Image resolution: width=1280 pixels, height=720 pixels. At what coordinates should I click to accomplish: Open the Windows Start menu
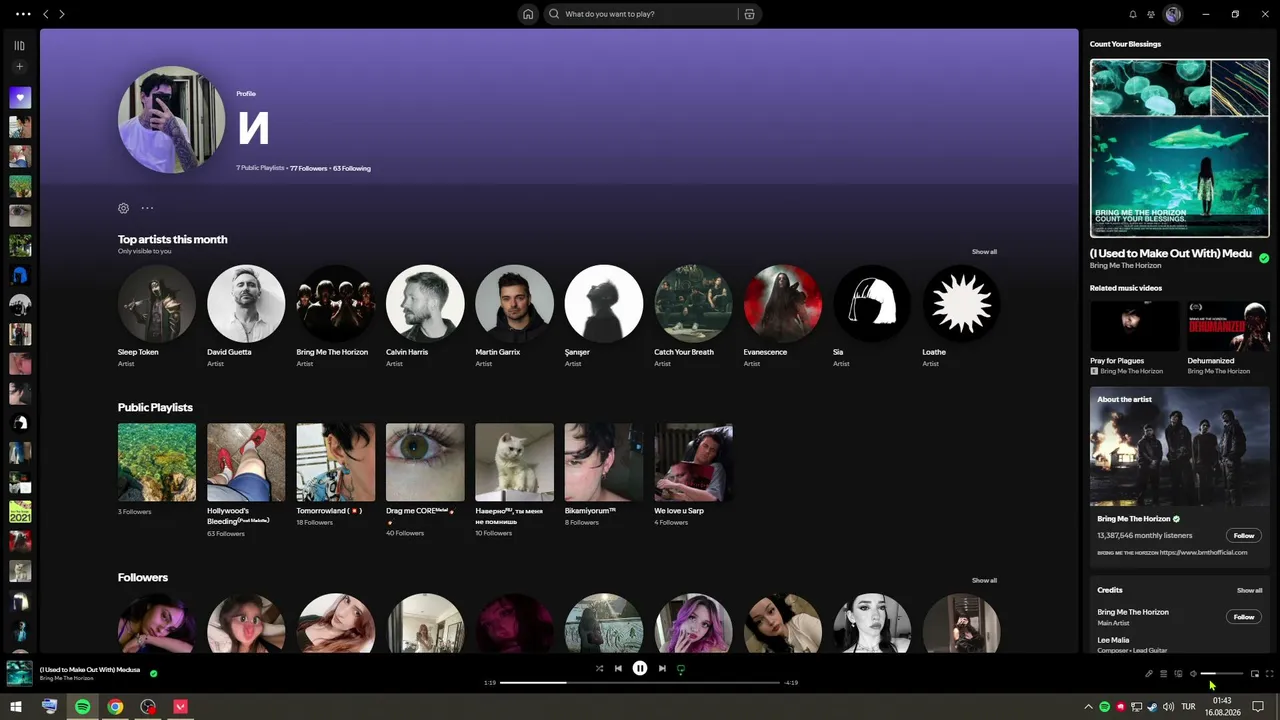(16, 707)
